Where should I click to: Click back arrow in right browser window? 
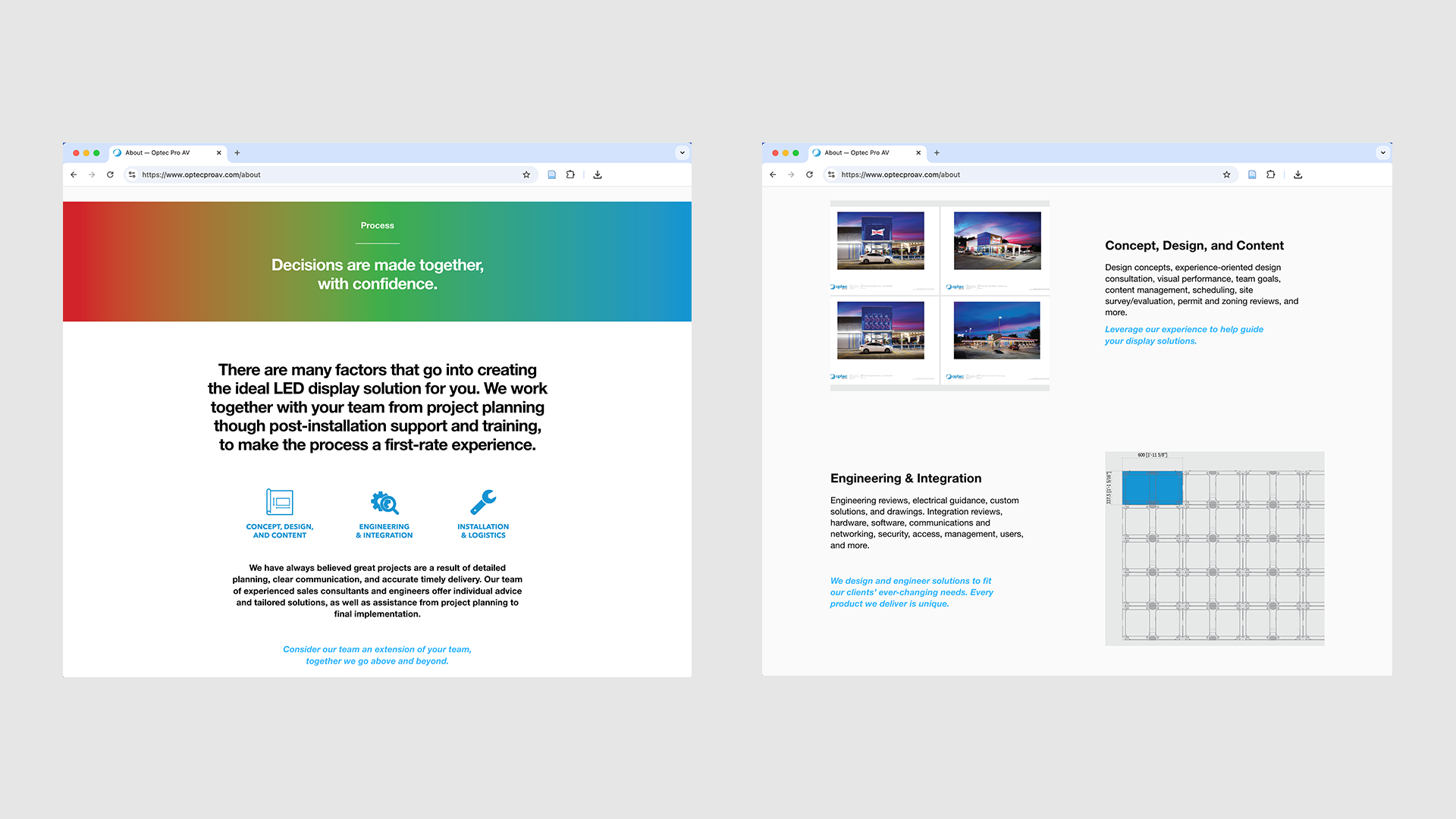click(773, 174)
